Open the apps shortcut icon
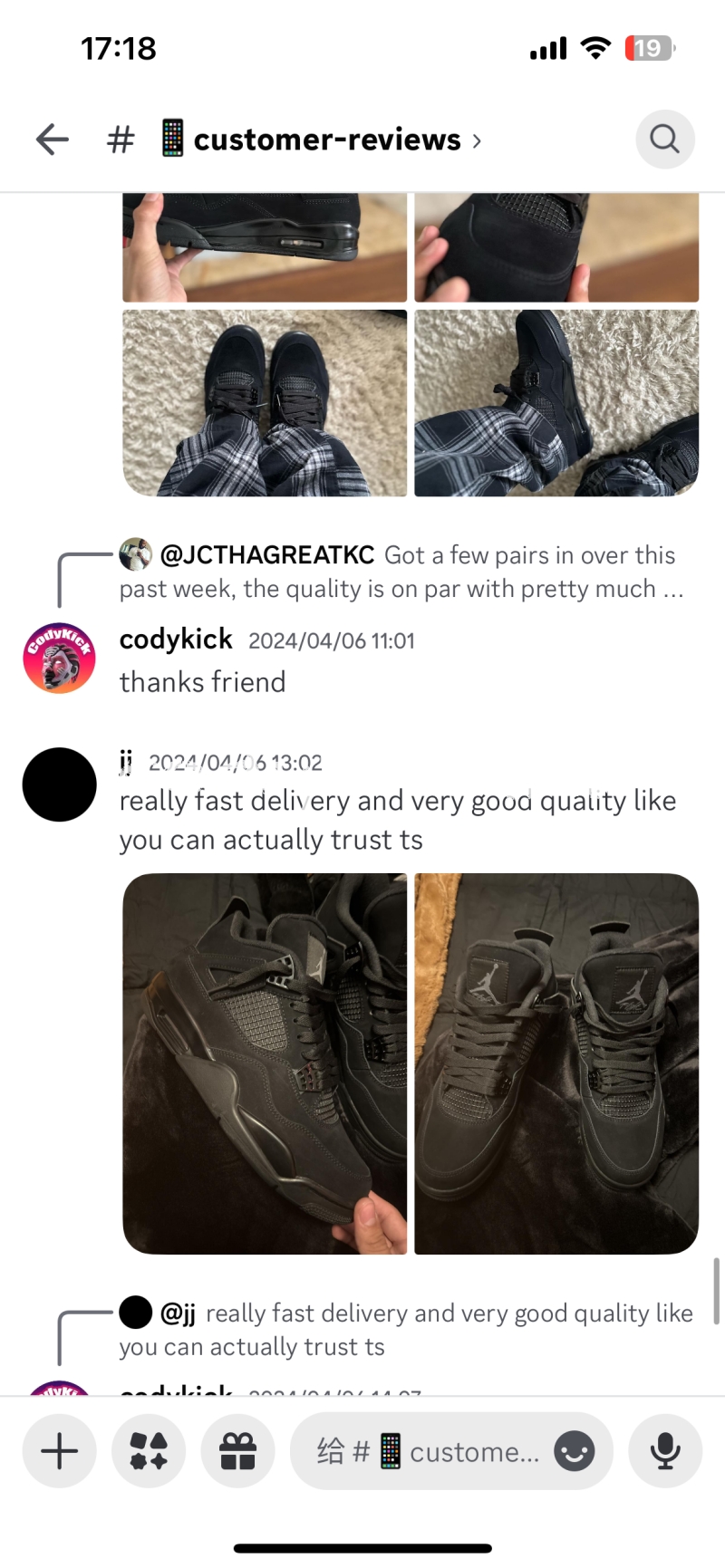725x1568 pixels. coord(149,1451)
